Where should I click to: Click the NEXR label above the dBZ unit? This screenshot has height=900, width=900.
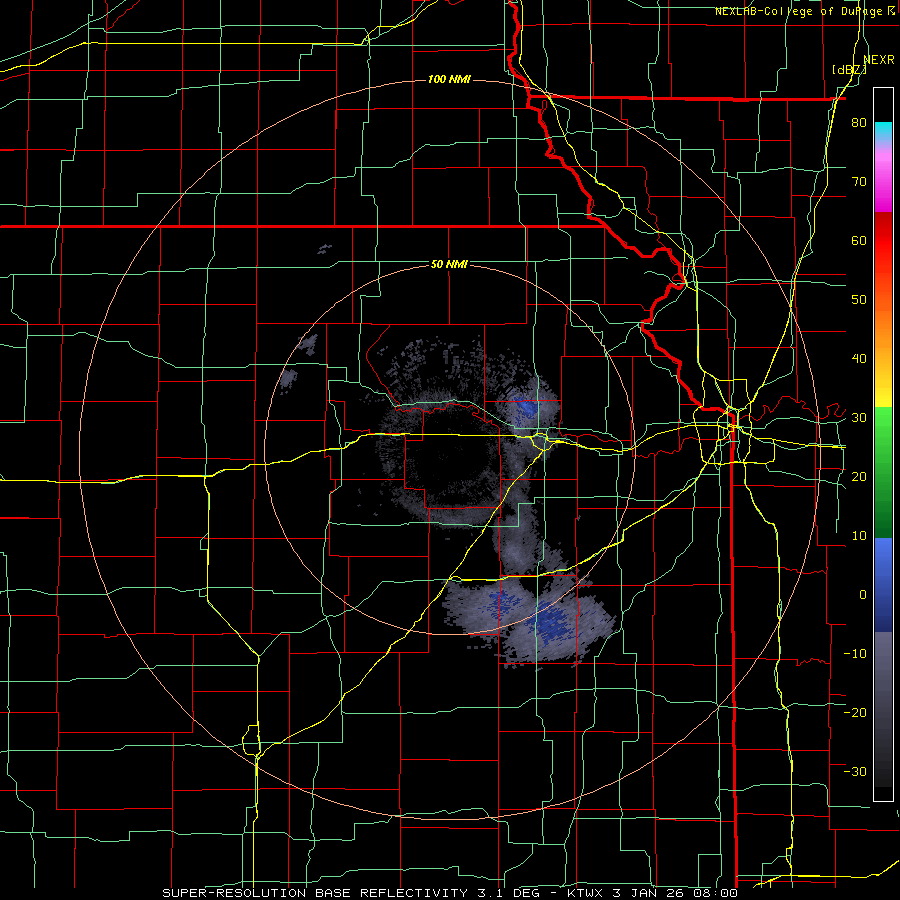click(x=879, y=60)
